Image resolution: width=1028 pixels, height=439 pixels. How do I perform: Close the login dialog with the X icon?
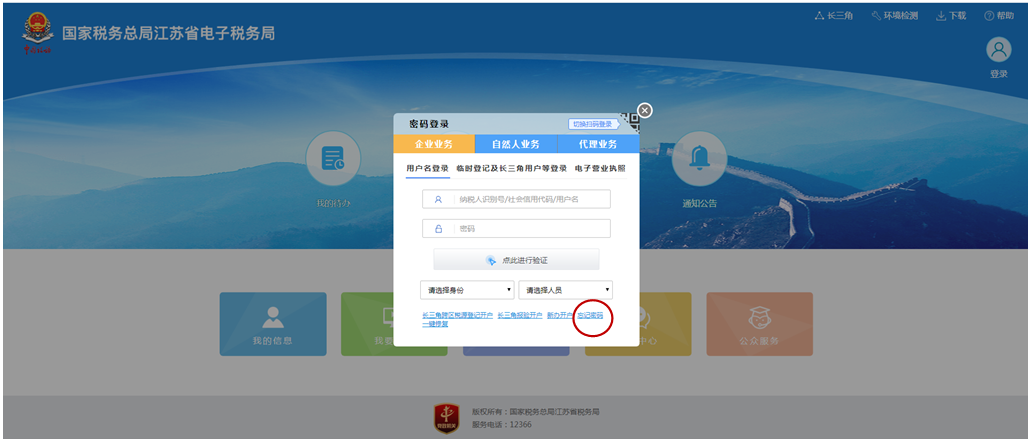click(645, 111)
